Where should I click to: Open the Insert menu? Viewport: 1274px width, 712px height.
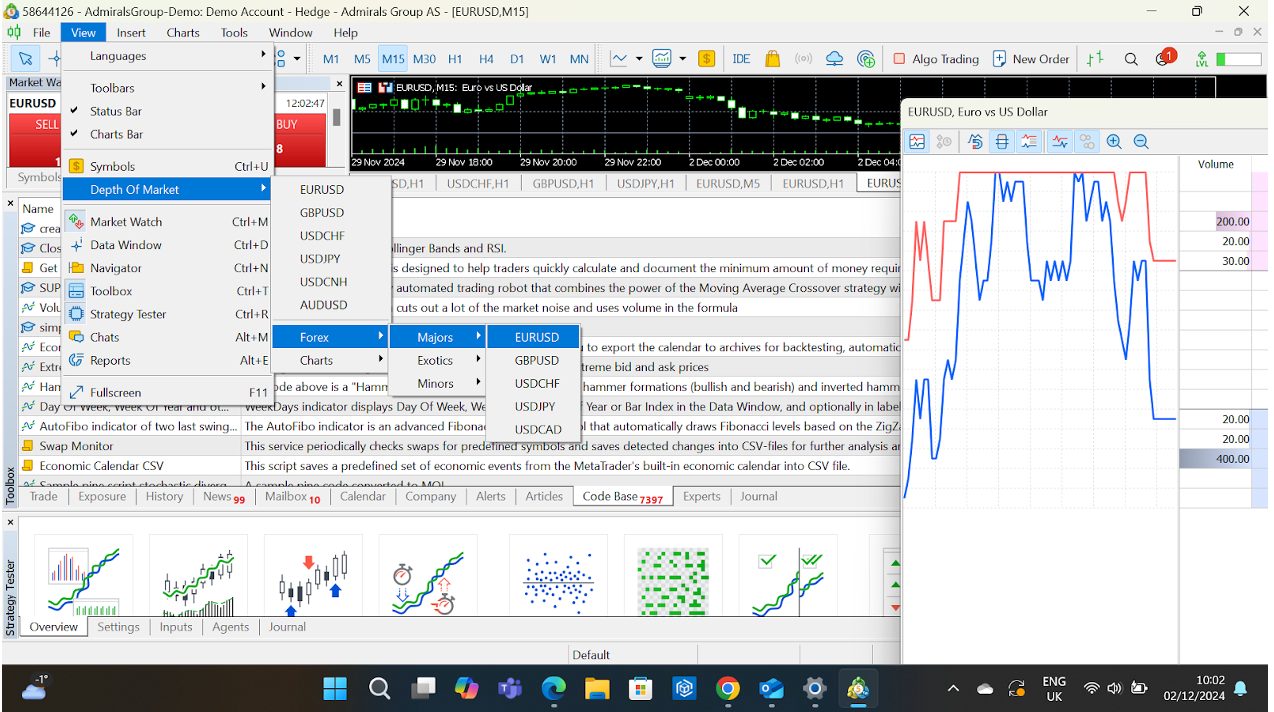pos(131,32)
